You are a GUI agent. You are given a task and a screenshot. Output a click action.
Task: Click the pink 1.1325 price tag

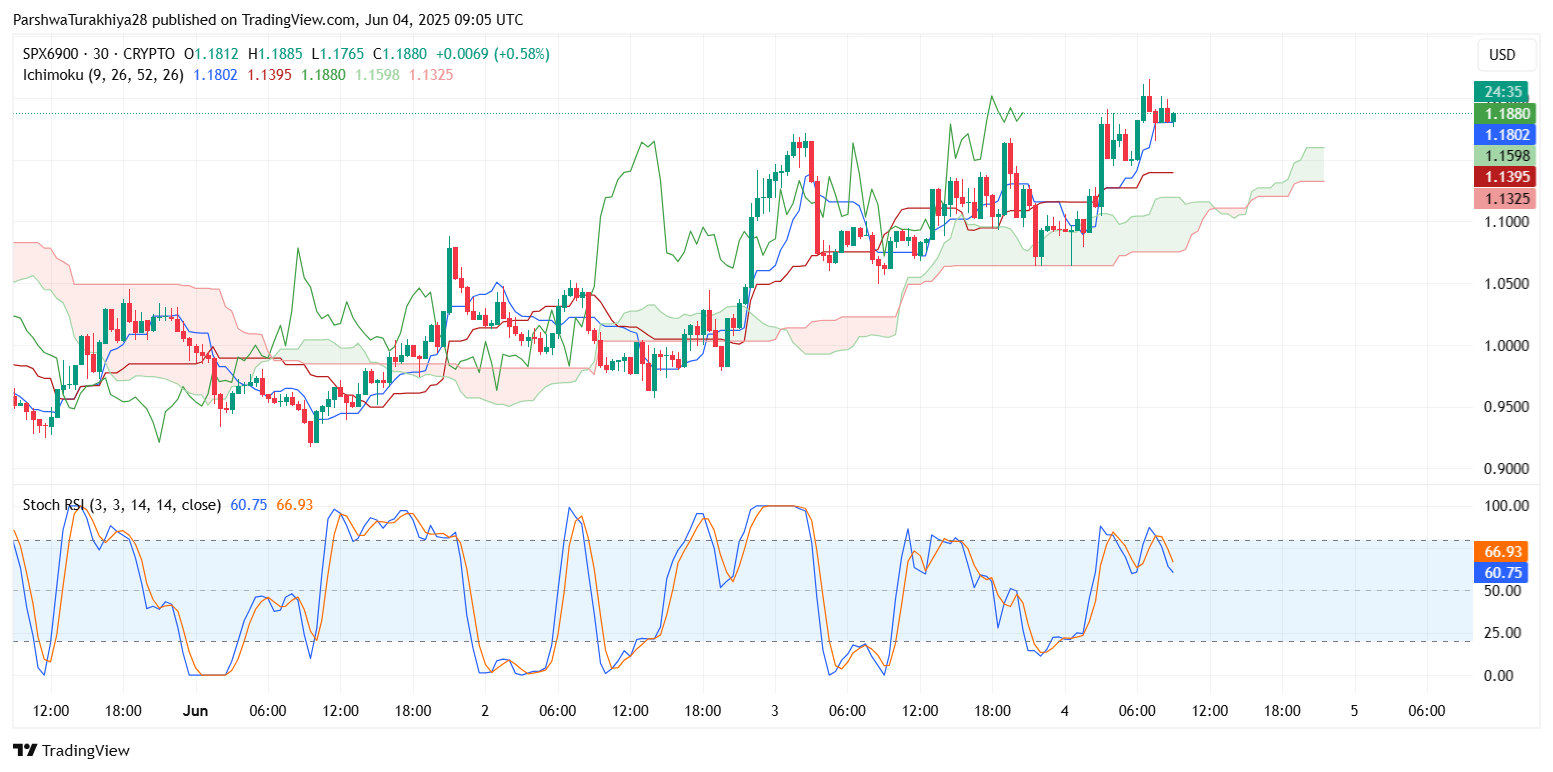[1502, 198]
